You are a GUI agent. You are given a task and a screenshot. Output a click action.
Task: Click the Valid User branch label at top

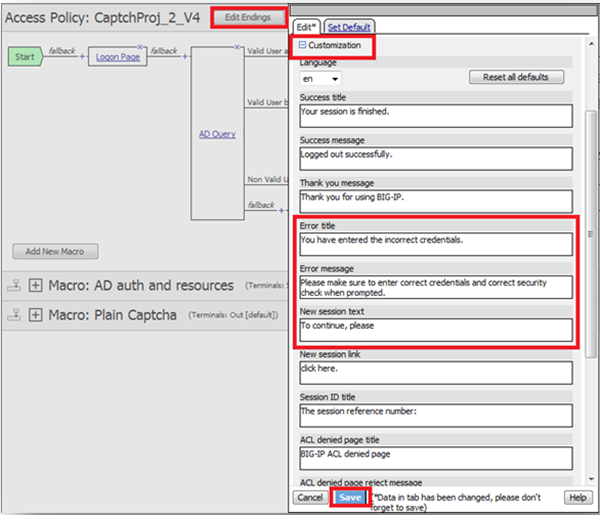tap(267, 51)
